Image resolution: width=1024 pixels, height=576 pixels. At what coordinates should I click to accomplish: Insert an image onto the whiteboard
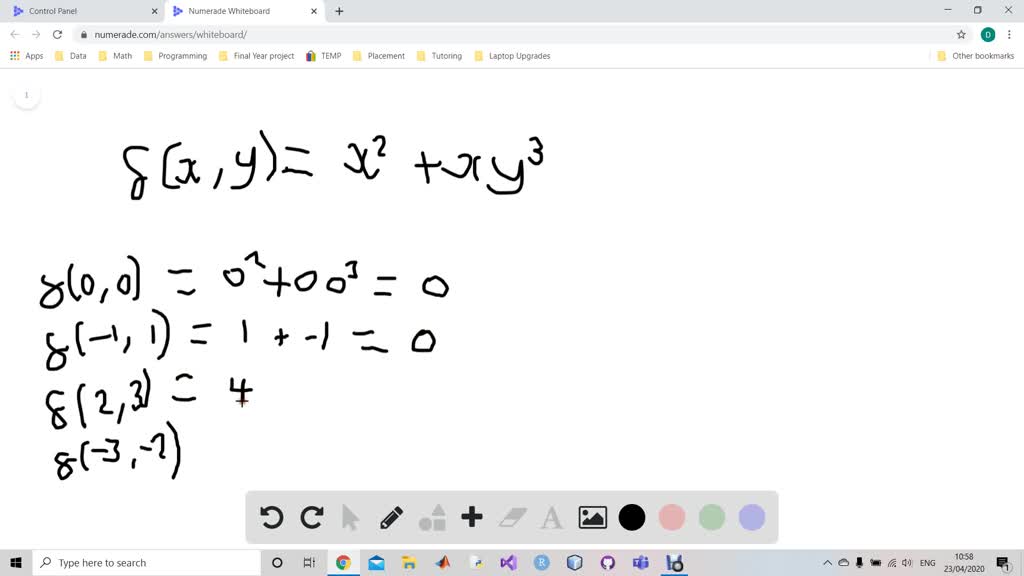[592, 517]
